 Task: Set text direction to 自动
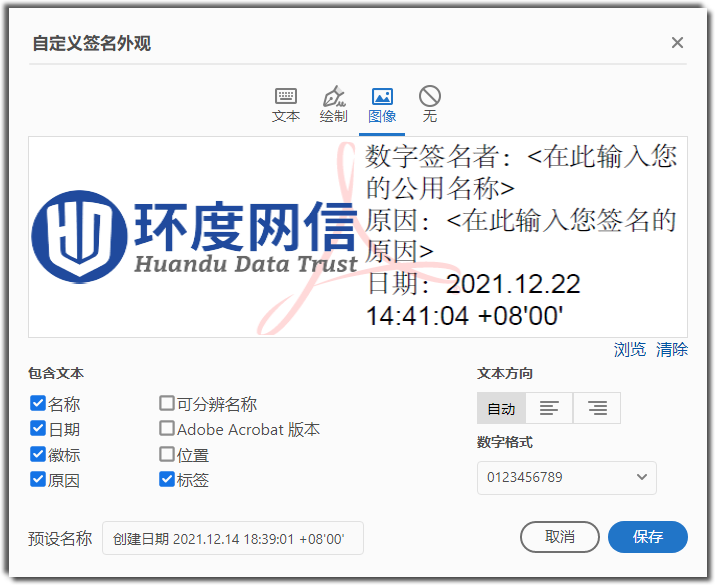pos(501,408)
